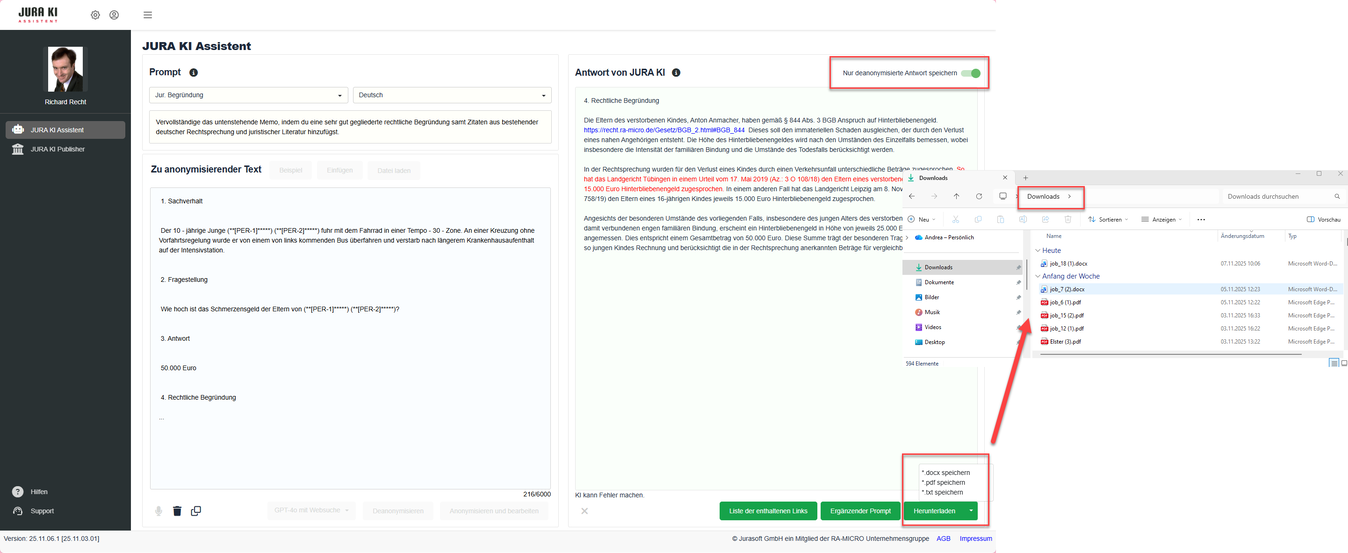Click the 'Liste der enthaltenen Links' button

(x=768, y=511)
